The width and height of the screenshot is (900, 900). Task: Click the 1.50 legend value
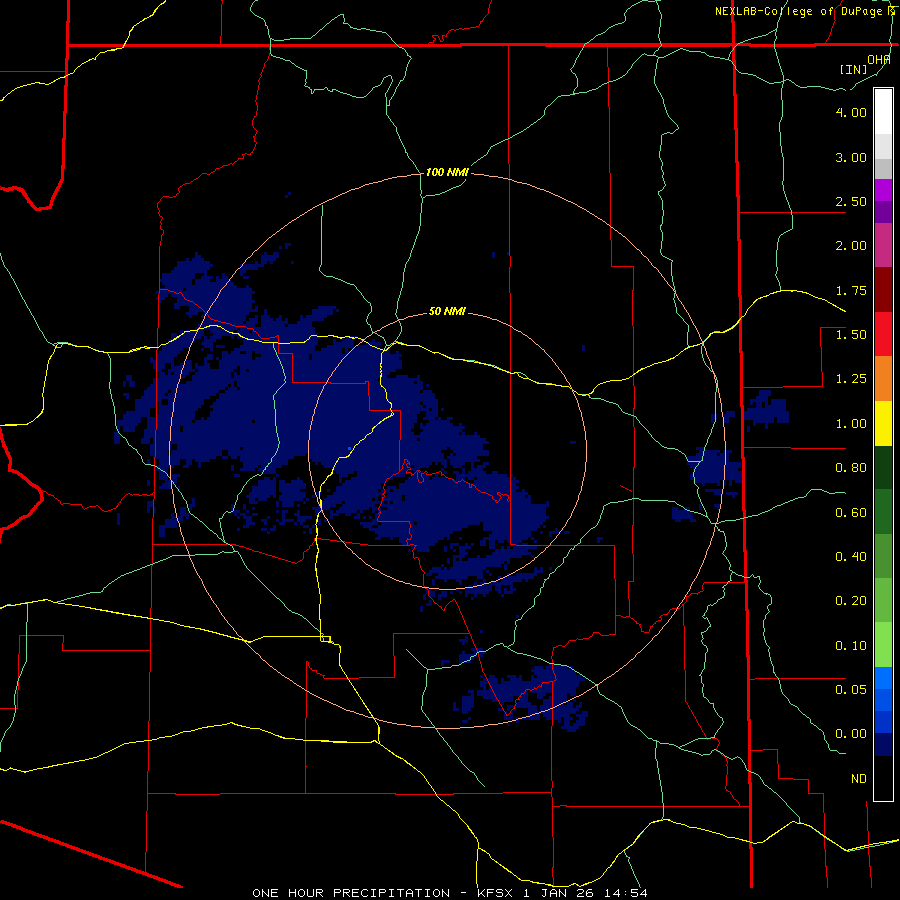[851, 335]
